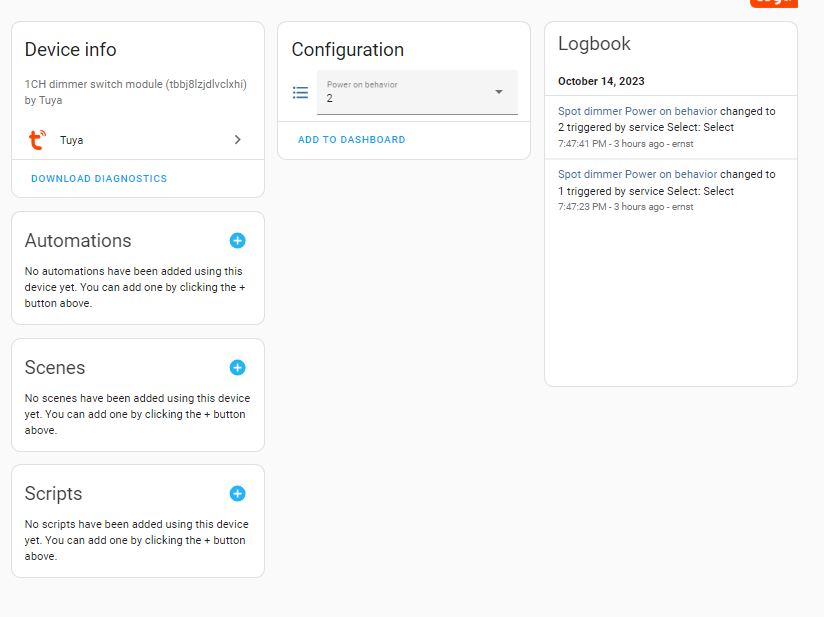Add a new automation using the plus icon
The height and width of the screenshot is (617, 824).
237,241
